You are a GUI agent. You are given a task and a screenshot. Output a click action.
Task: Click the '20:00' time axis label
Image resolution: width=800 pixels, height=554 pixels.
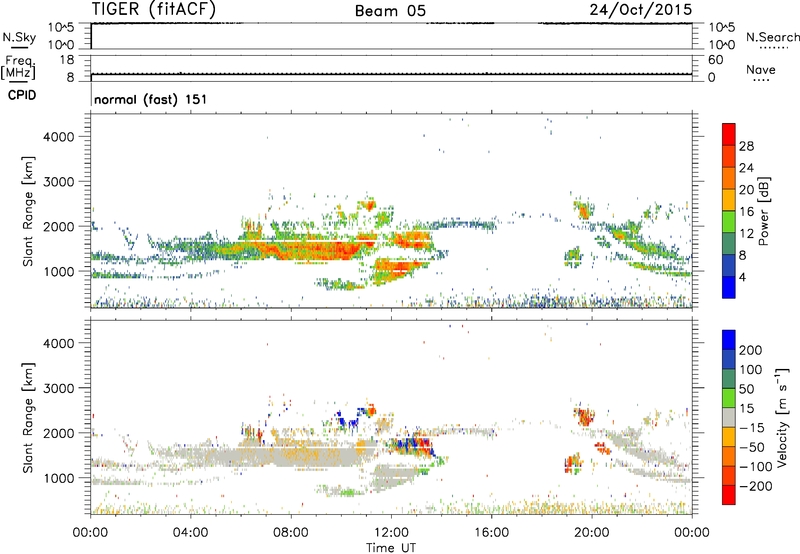coord(591,533)
